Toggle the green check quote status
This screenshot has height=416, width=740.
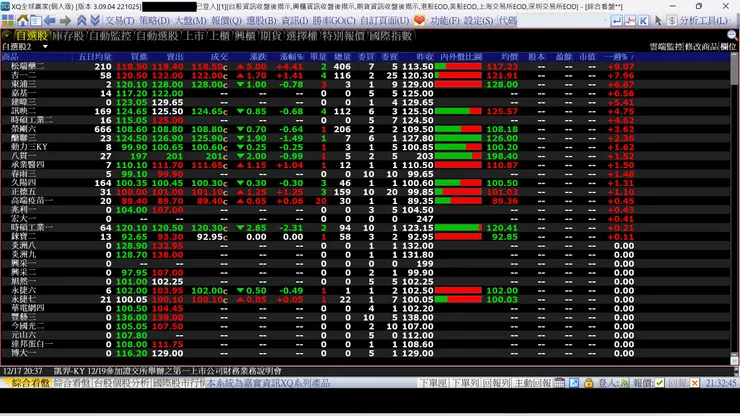(x=659, y=383)
